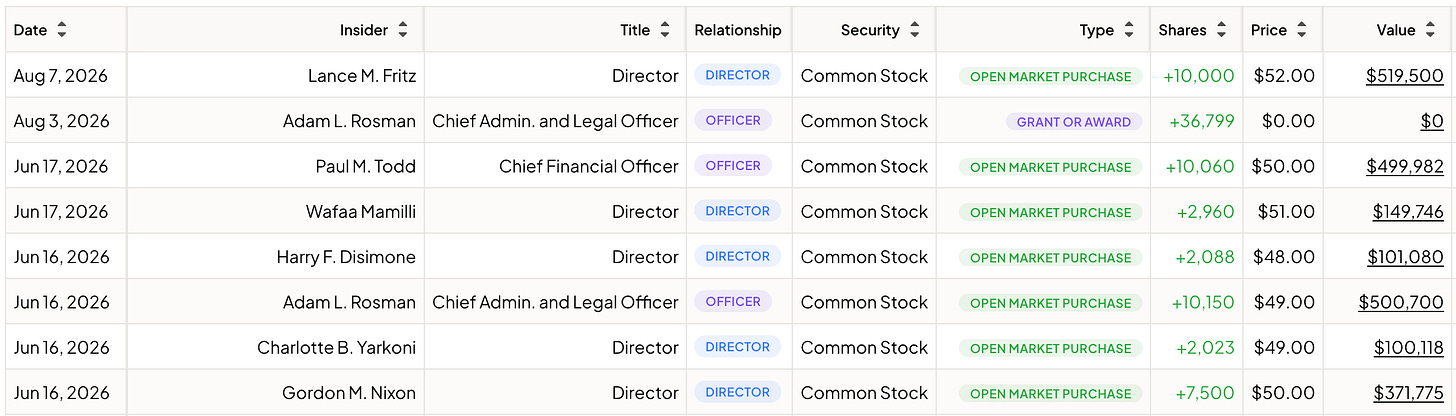Screen dimensions: 1456x416
Task: Click the Insider column sort icon
Action: (x=403, y=30)
